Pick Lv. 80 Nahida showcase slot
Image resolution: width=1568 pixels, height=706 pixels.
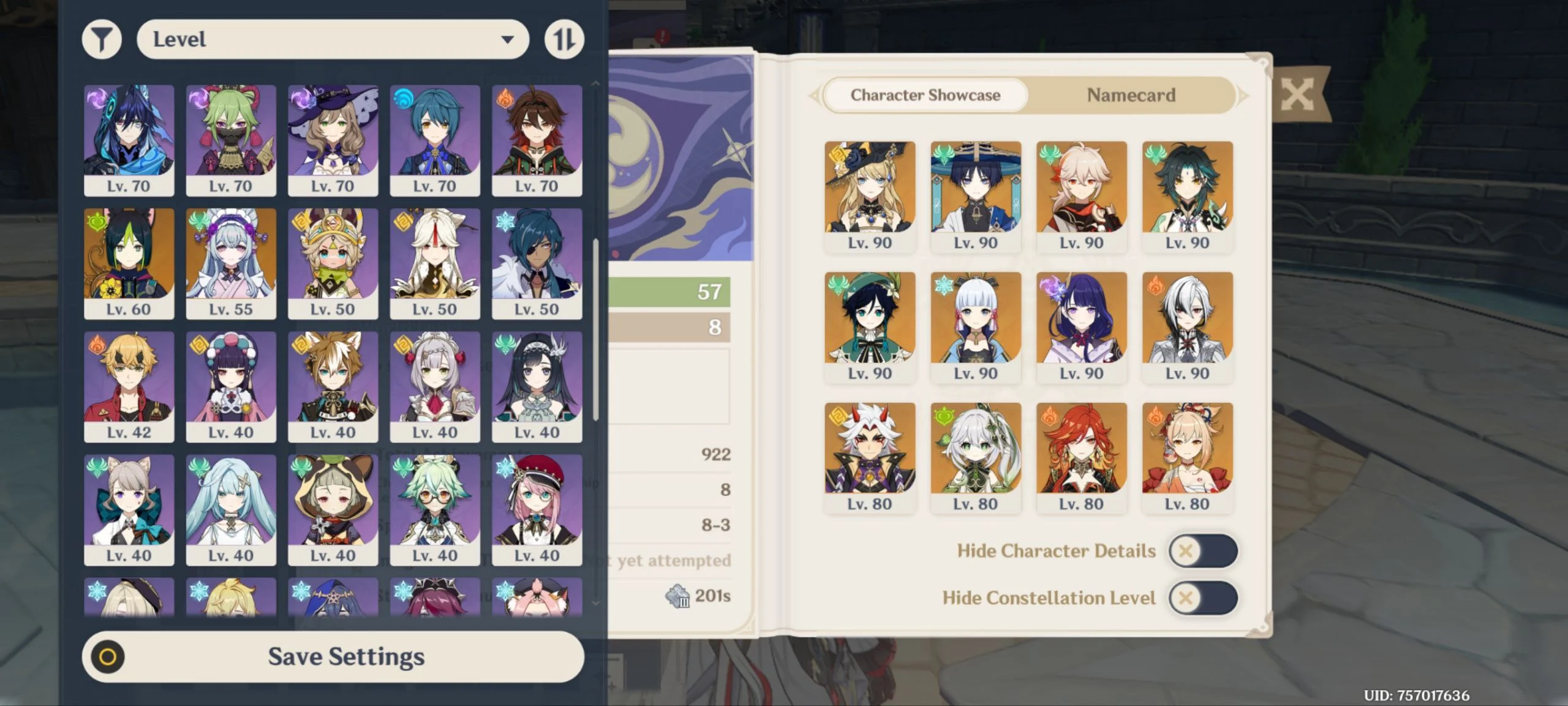click(x=976, y=458)
